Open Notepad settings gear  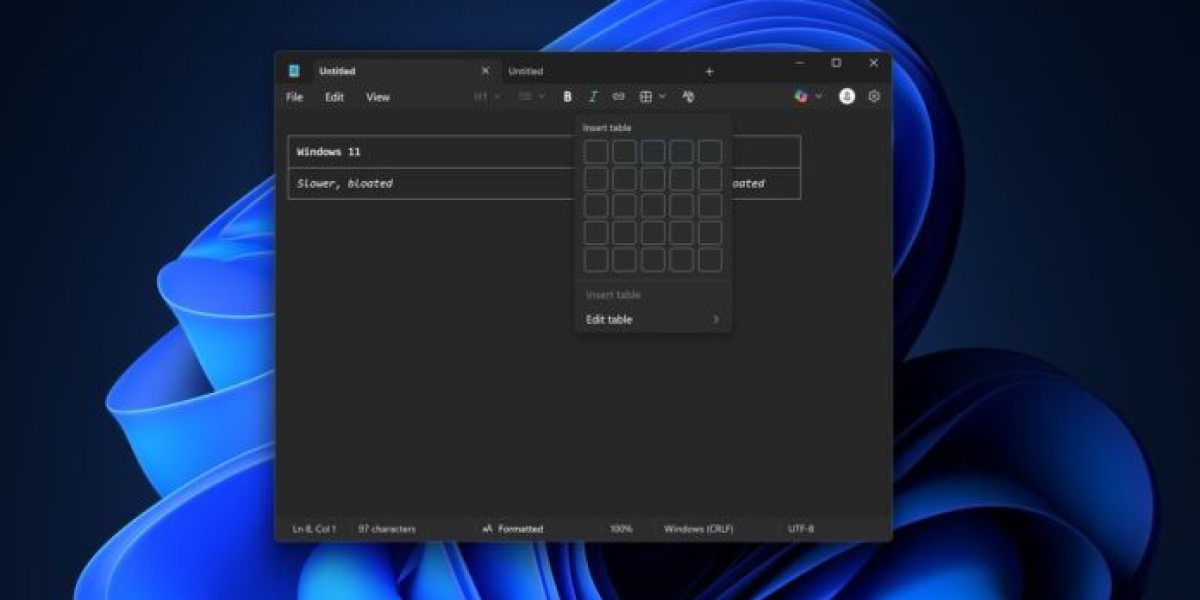click(874, 97)
